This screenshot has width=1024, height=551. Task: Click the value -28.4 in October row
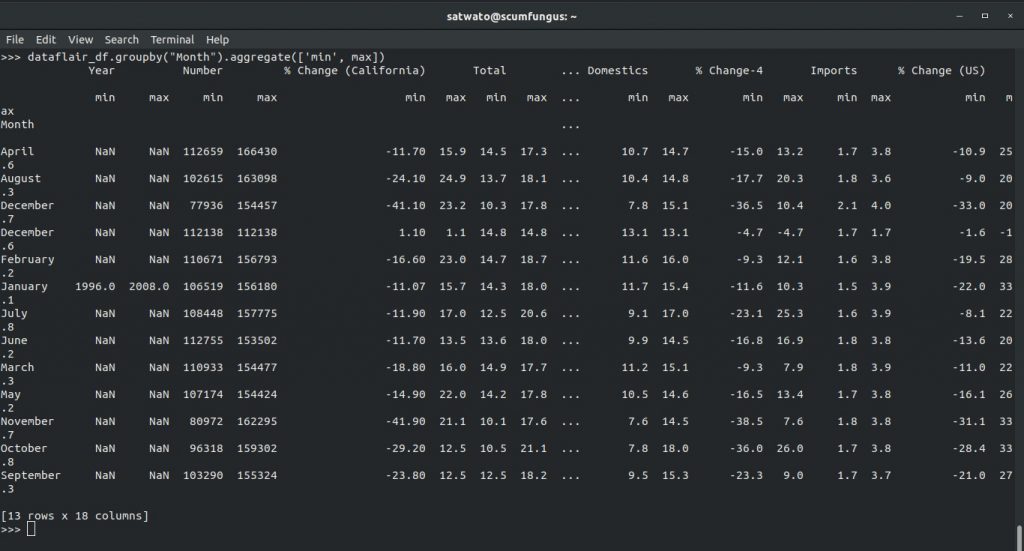(x=968, y=448)
